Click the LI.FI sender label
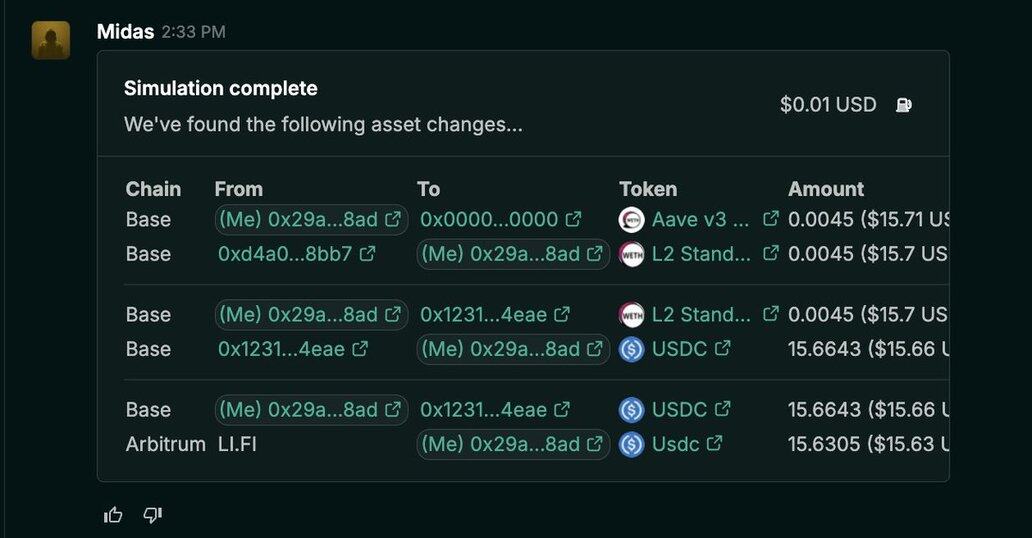 237,444
